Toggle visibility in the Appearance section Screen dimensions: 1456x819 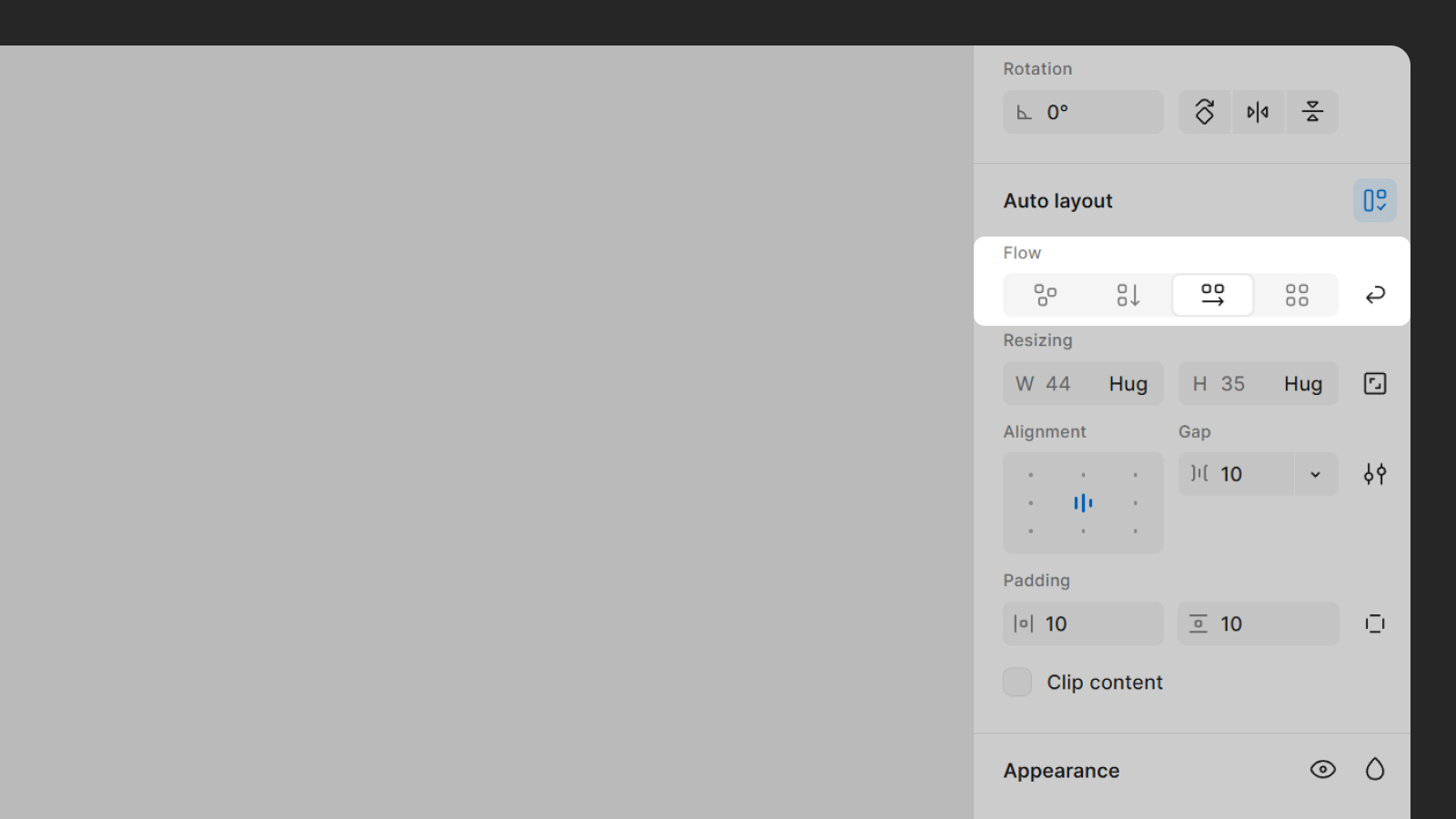point(1322,769)
